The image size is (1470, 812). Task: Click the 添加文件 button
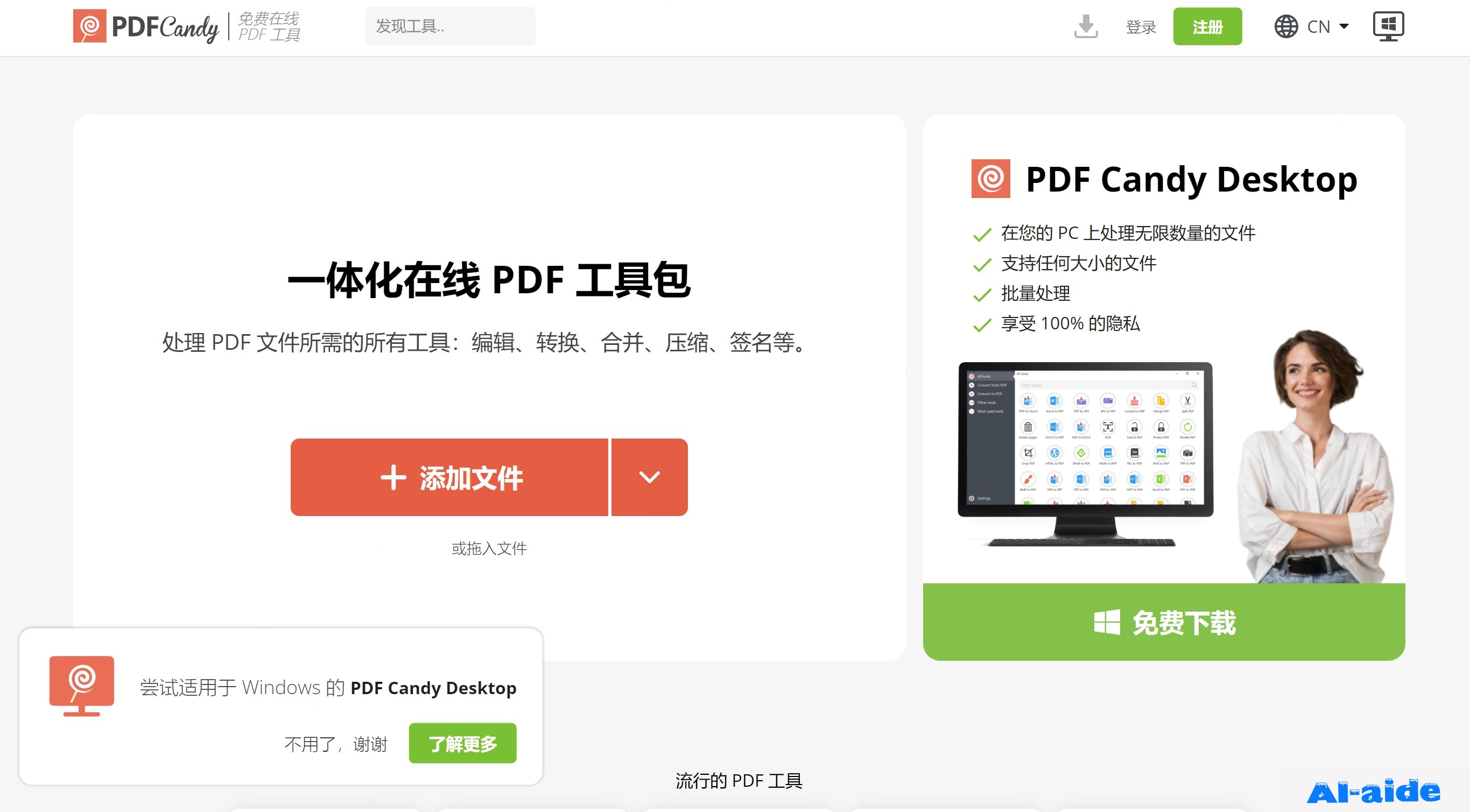(449, 477)
